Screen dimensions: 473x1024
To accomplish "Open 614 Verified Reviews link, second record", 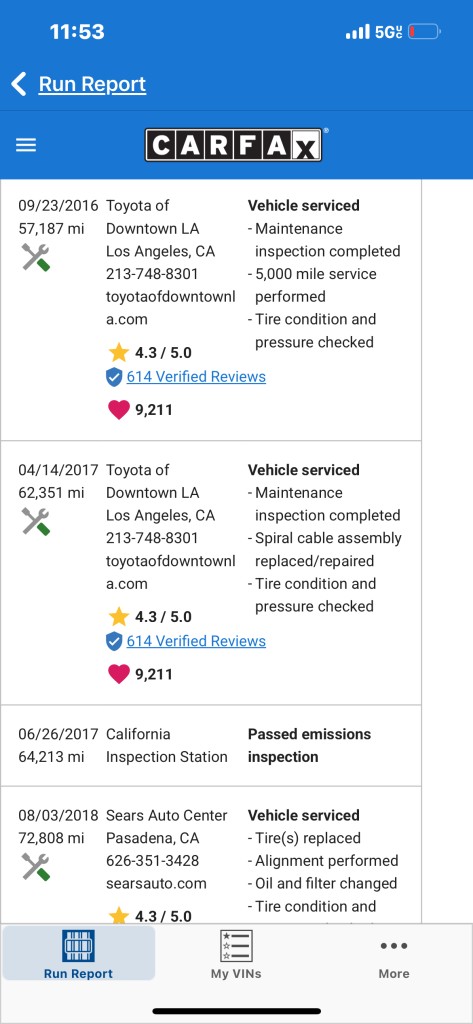I will click(x=196, y=641).
